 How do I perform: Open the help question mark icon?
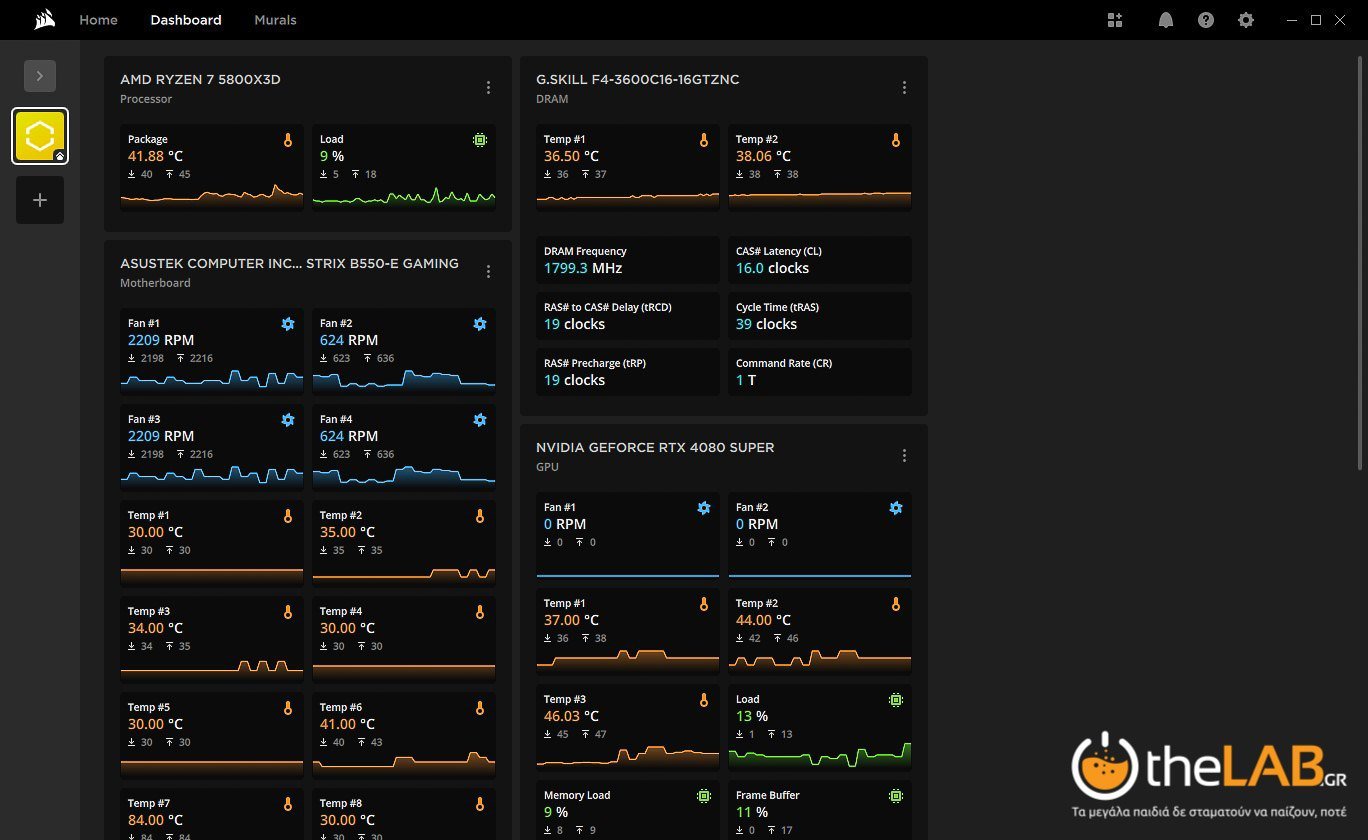click(x=1206, y=20)
